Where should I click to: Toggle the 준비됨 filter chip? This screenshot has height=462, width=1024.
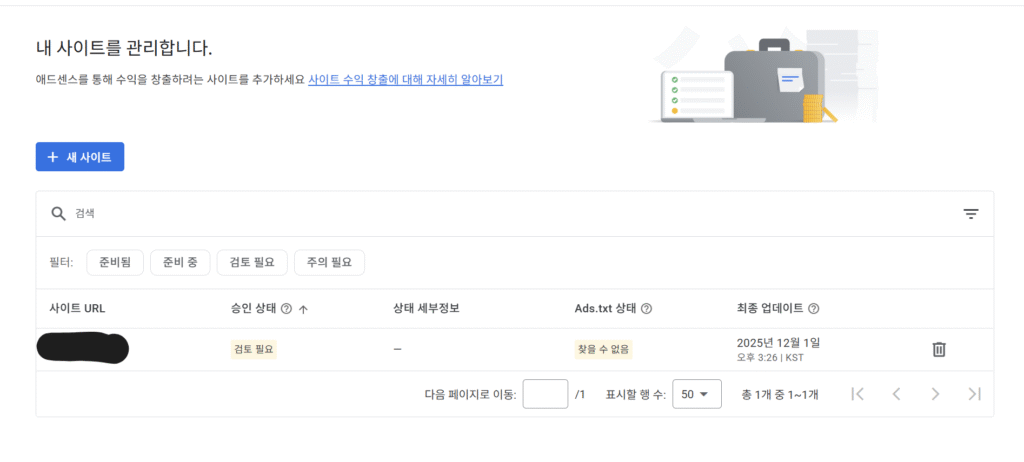click(x=114, y=263)
